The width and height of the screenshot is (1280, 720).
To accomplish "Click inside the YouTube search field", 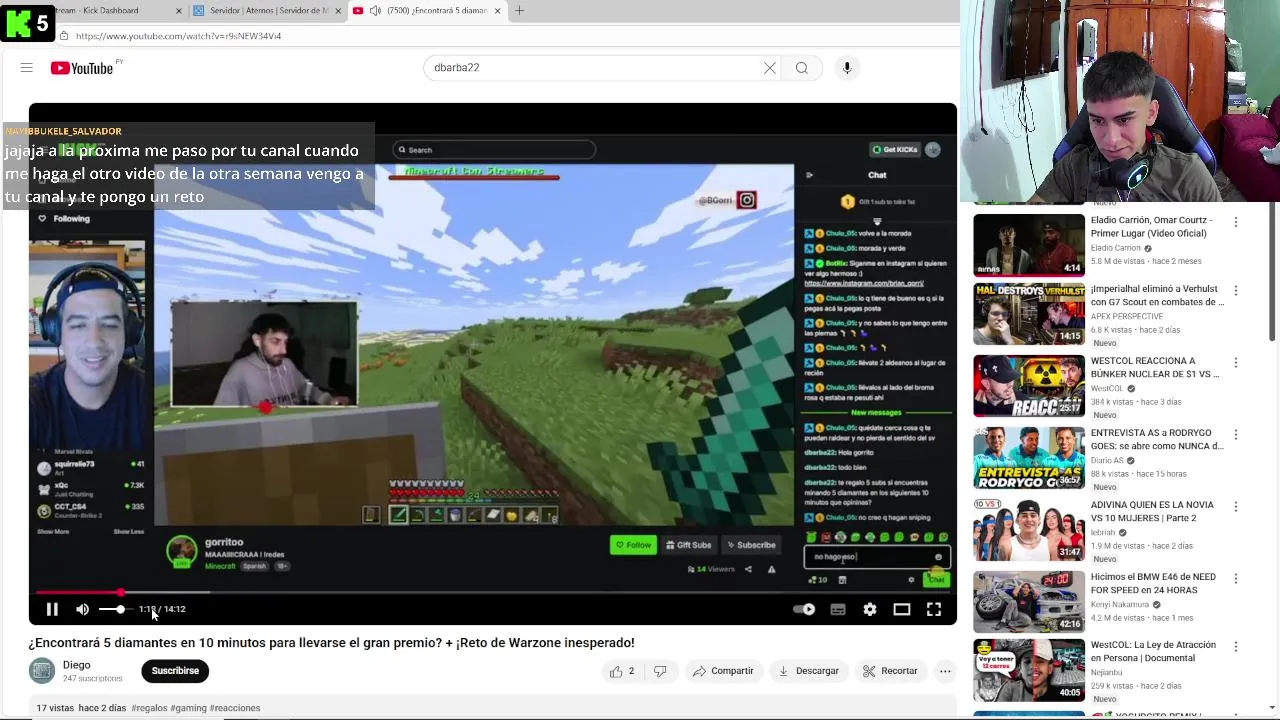I will point(595,68).
